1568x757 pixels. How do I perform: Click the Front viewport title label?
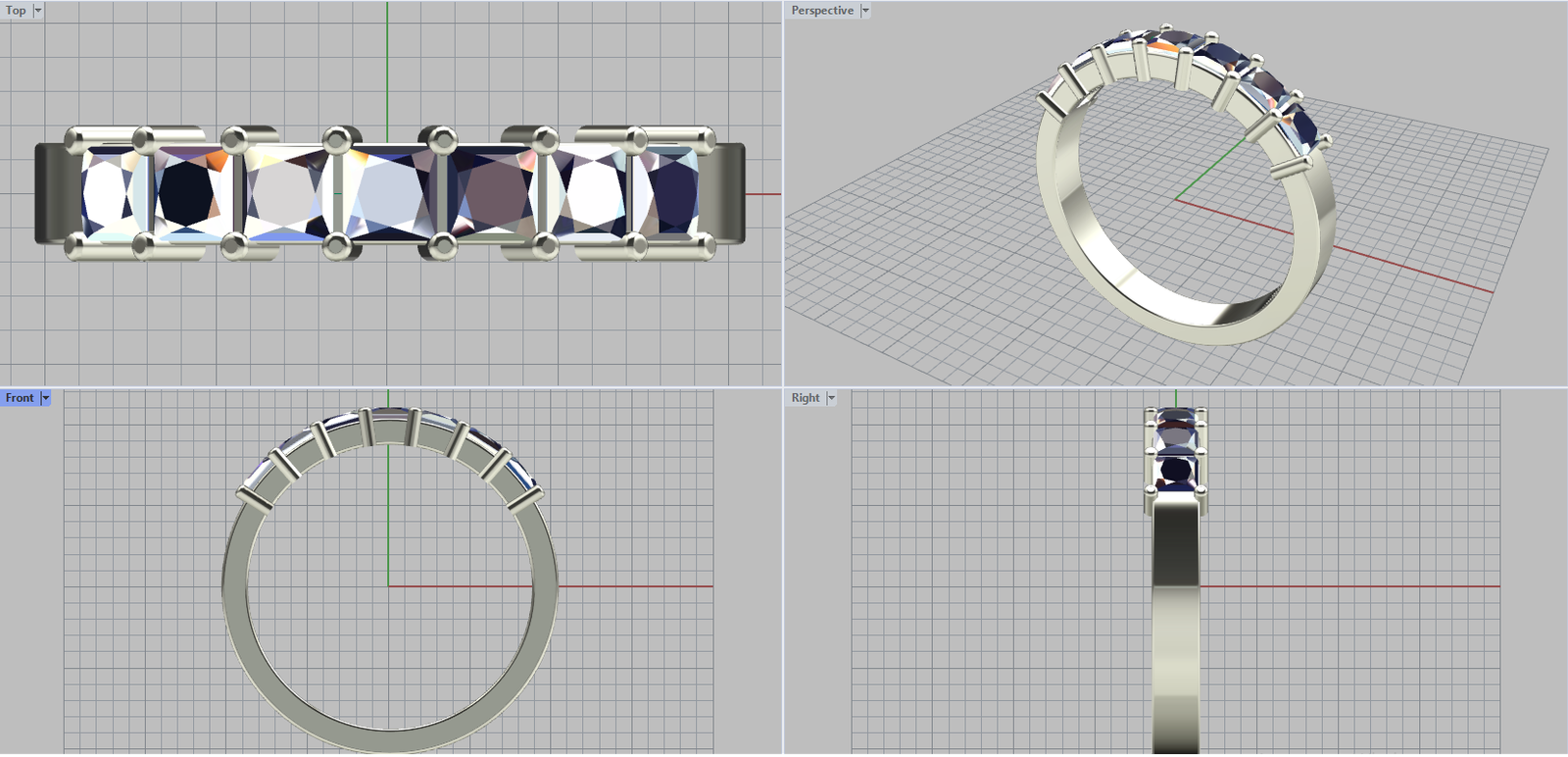20,398
